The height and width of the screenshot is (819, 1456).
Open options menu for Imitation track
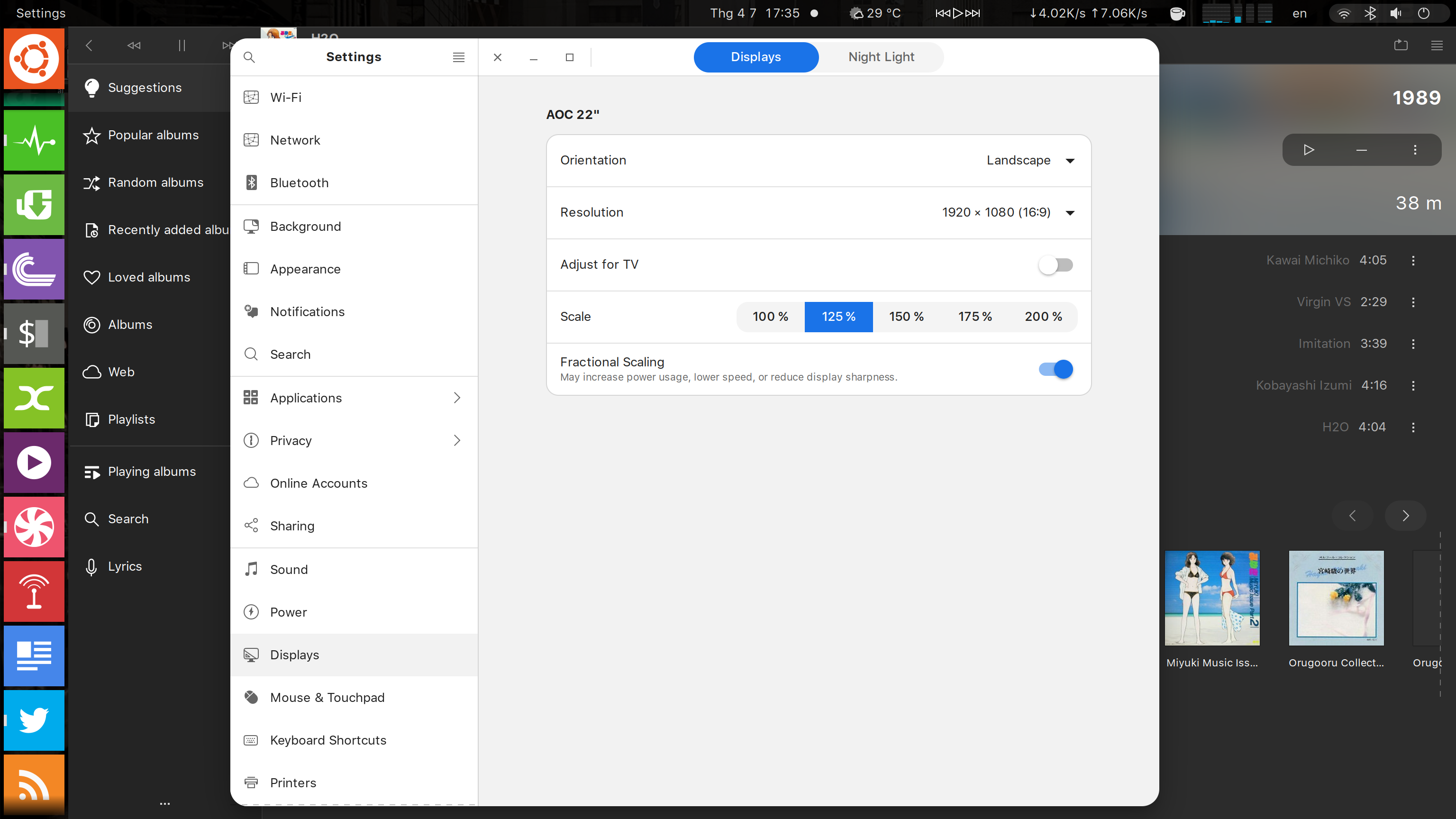click(1414, 344)
